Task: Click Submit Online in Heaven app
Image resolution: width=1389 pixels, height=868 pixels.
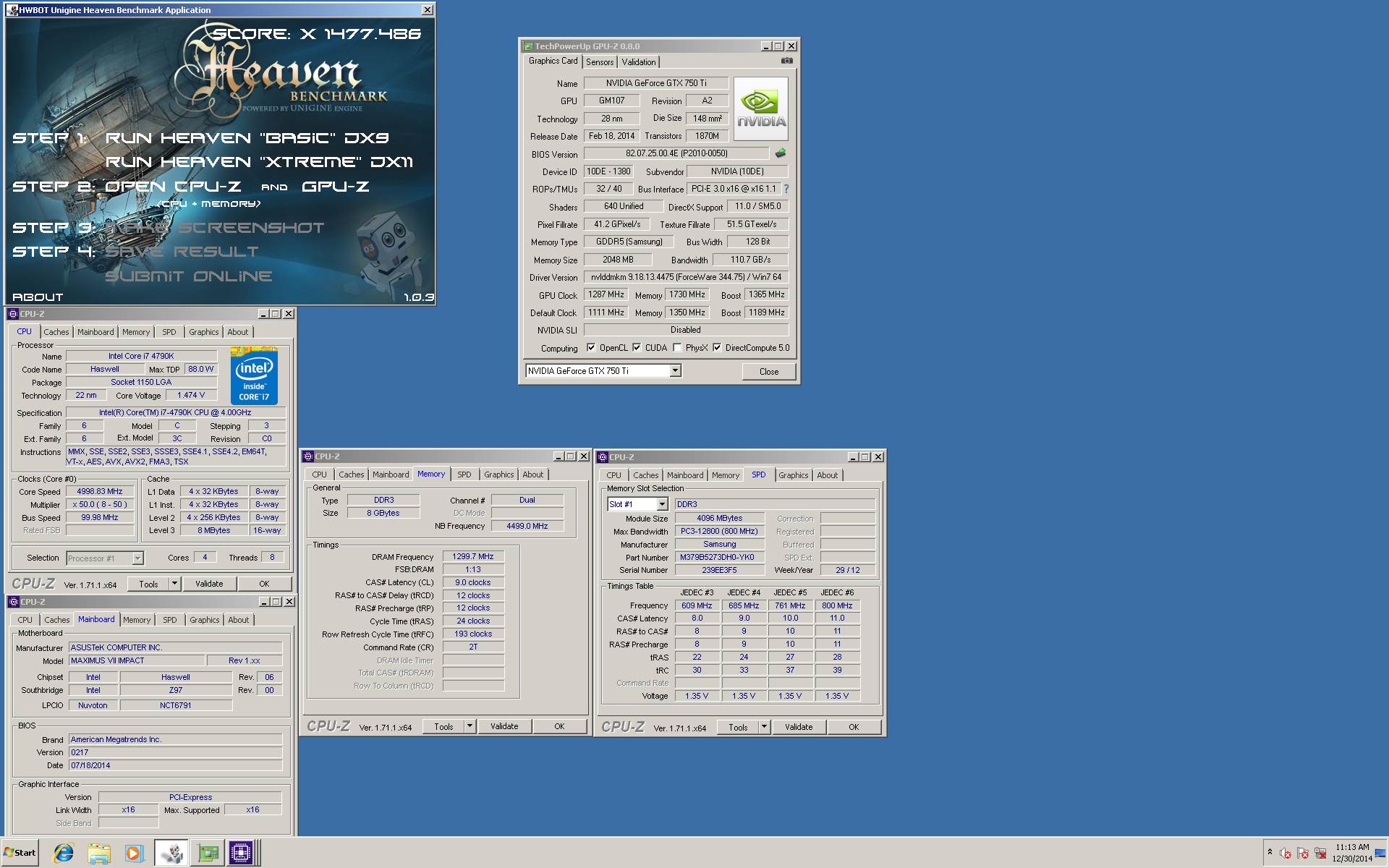Action: point(189,276)
